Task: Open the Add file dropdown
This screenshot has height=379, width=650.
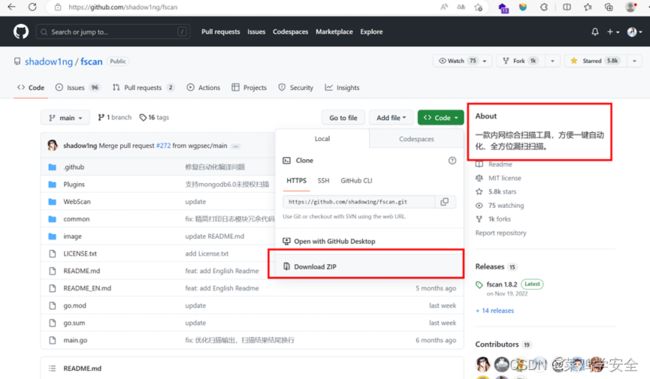Action: [391, 118]
